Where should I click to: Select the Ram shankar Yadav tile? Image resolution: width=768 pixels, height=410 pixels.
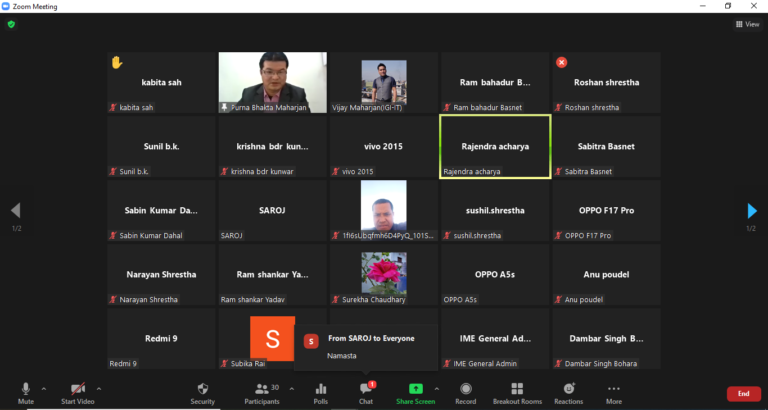point(272,274)
